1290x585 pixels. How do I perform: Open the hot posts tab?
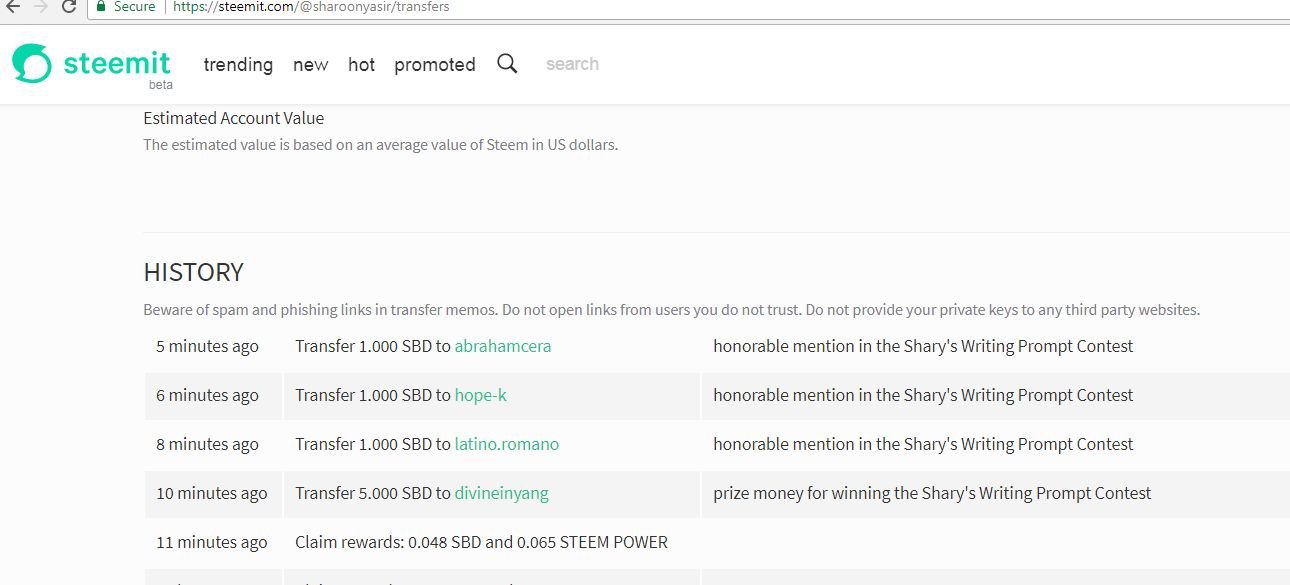tap(361, 64)
